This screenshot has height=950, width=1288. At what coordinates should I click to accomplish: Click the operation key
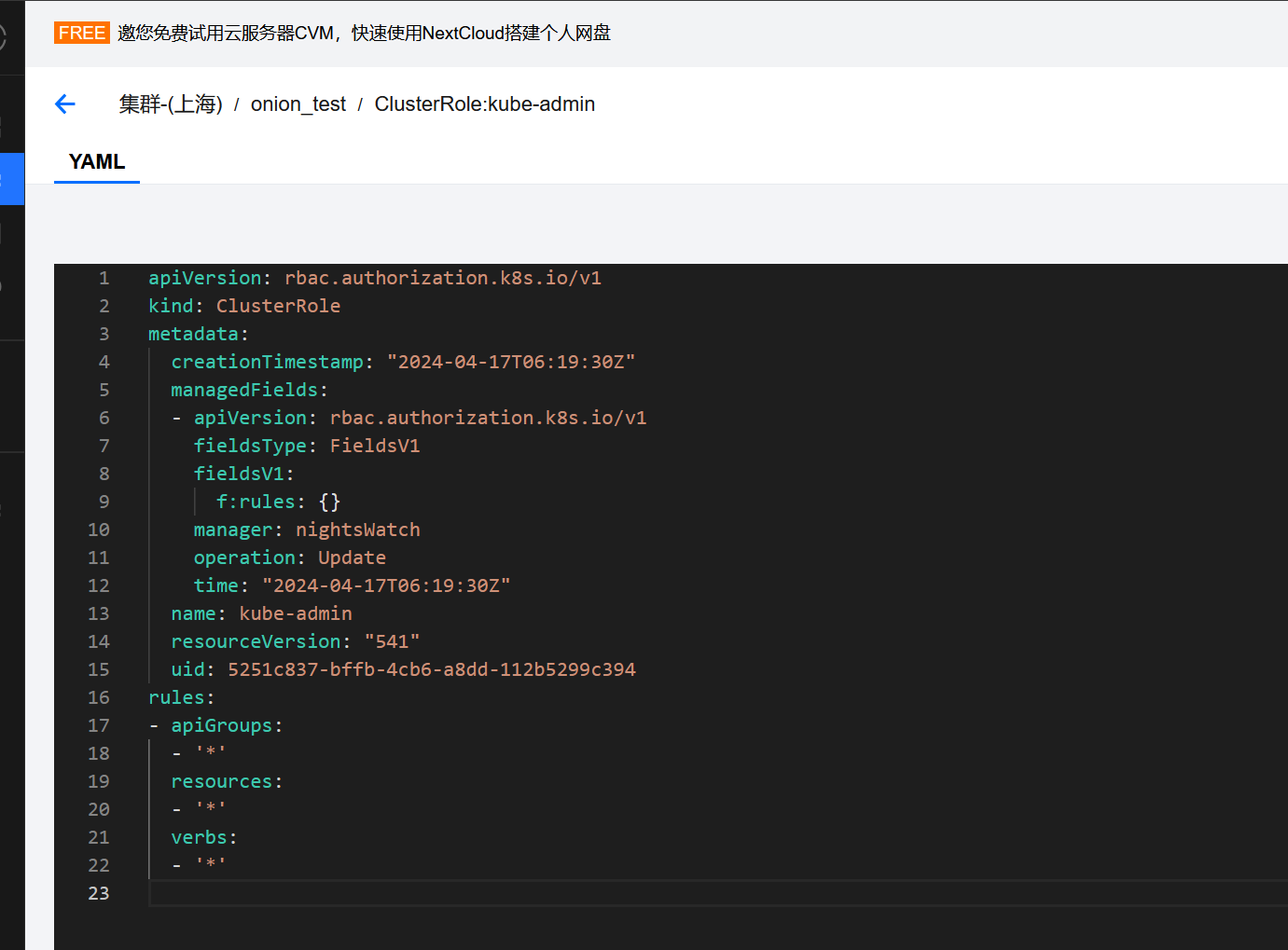[x=244, y=558]
